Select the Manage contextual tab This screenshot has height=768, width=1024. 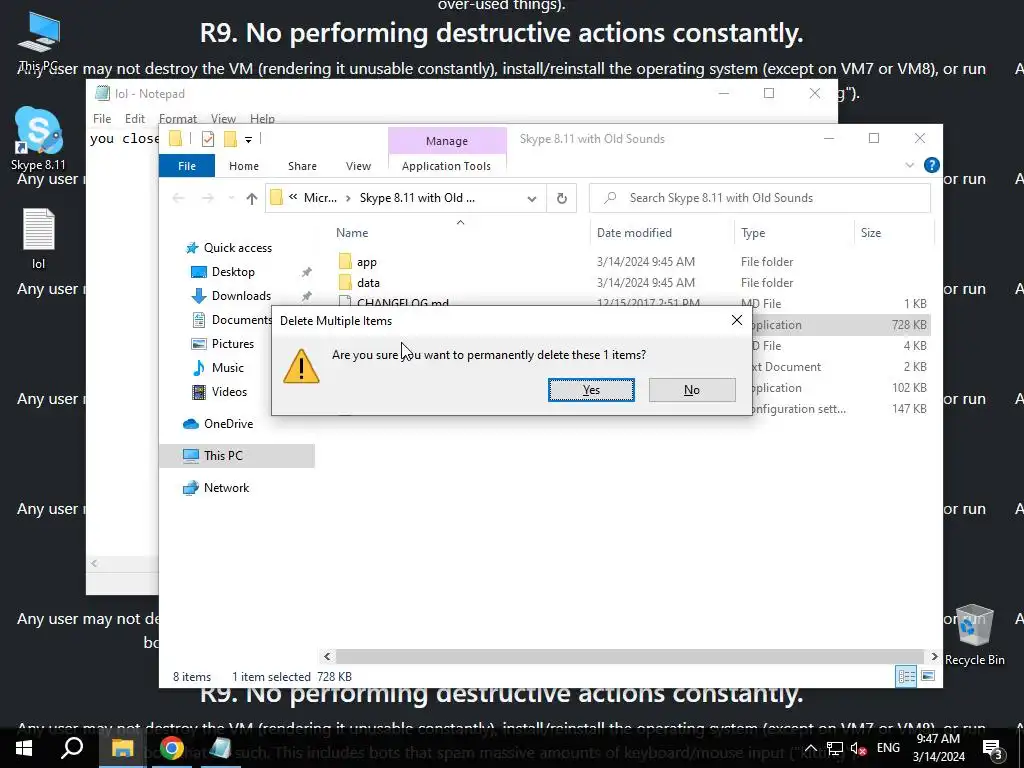[x=447, y=140]
